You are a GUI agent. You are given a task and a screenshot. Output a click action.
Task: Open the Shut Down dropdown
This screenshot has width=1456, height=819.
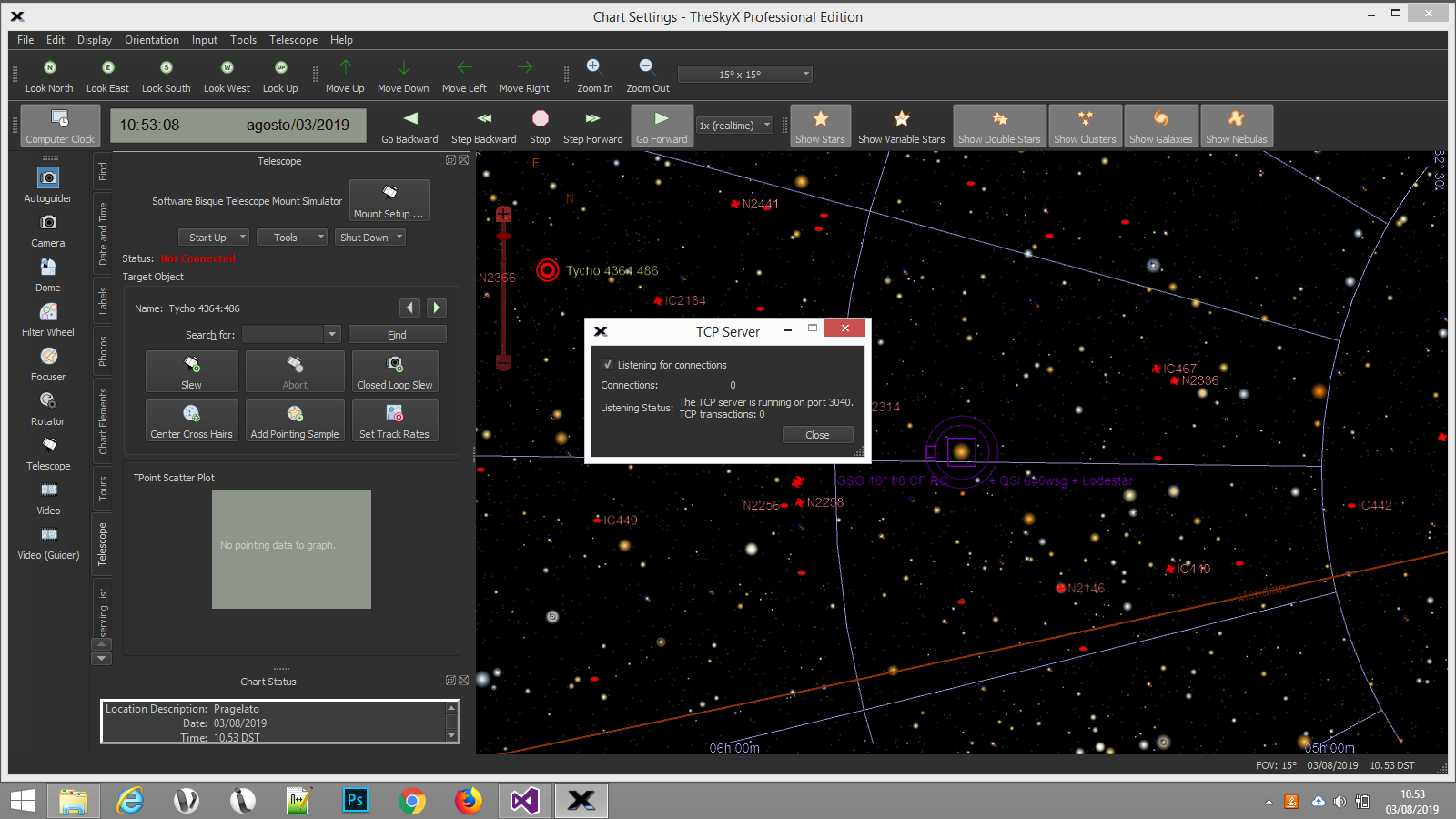pos(370,238)
